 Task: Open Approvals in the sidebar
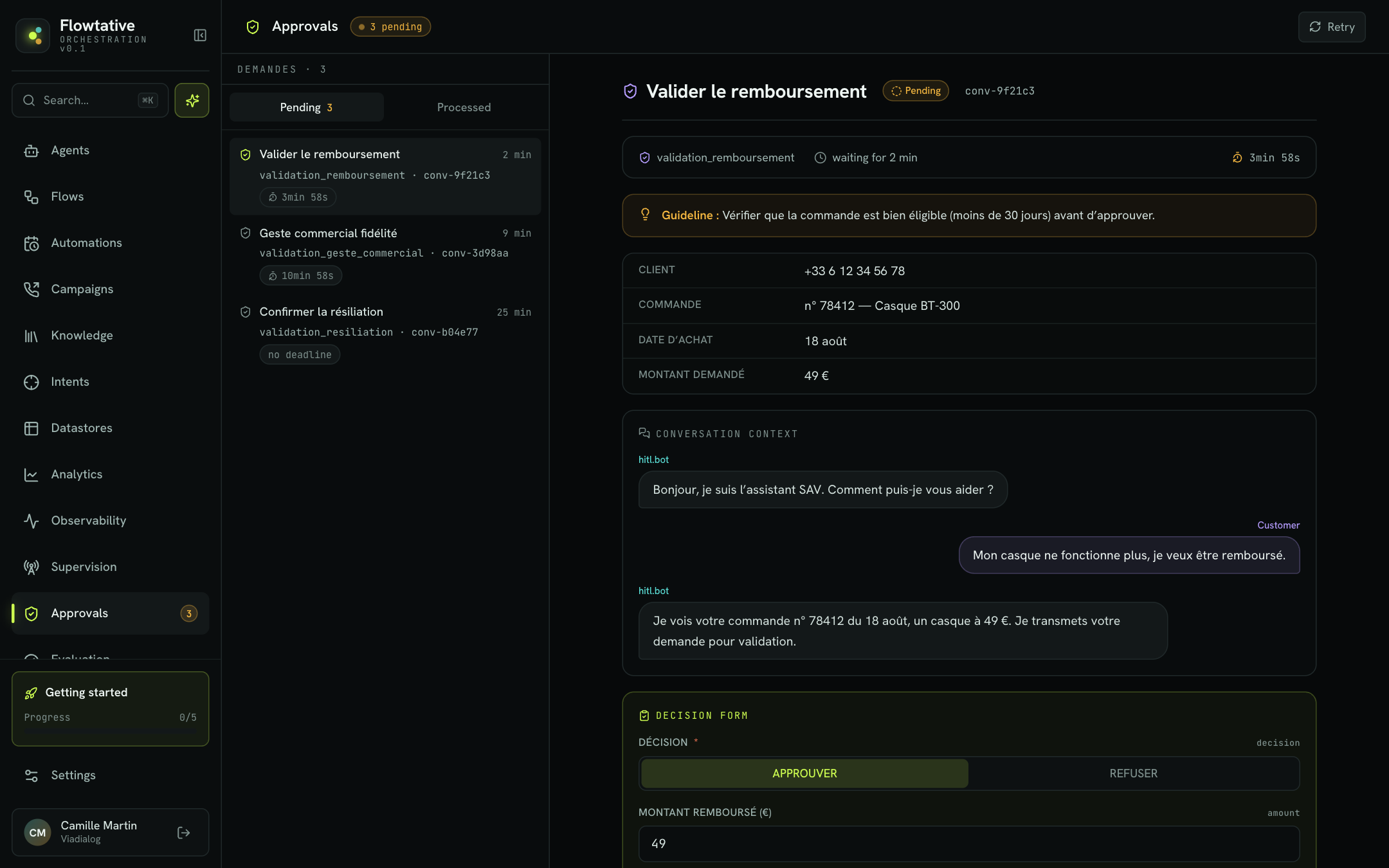(x=111, y=613)
